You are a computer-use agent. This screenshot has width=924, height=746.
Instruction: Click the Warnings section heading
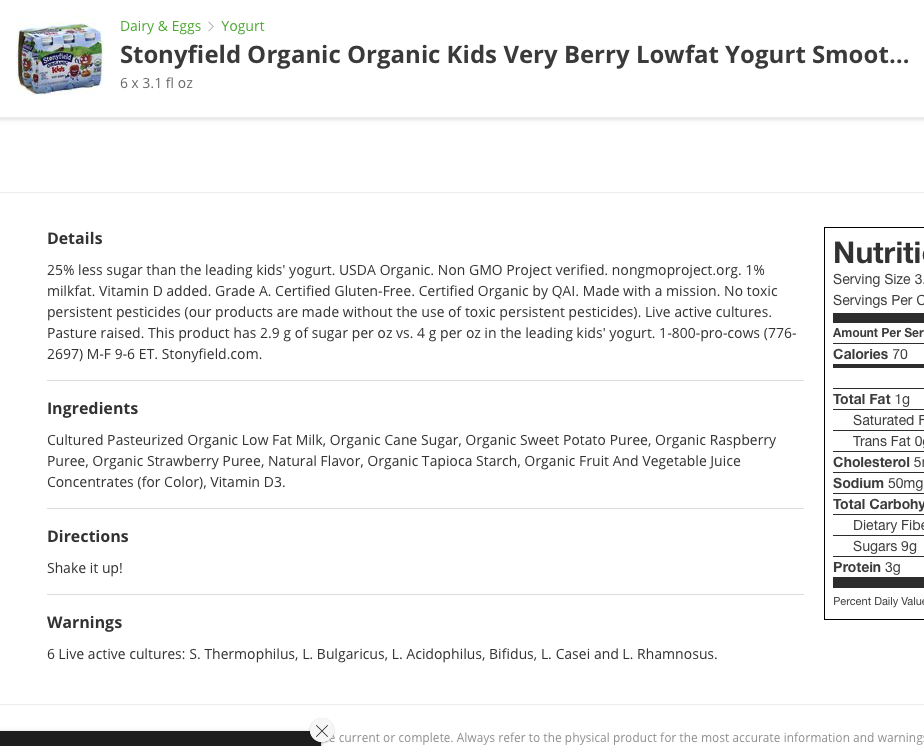(x=85, y=622)
